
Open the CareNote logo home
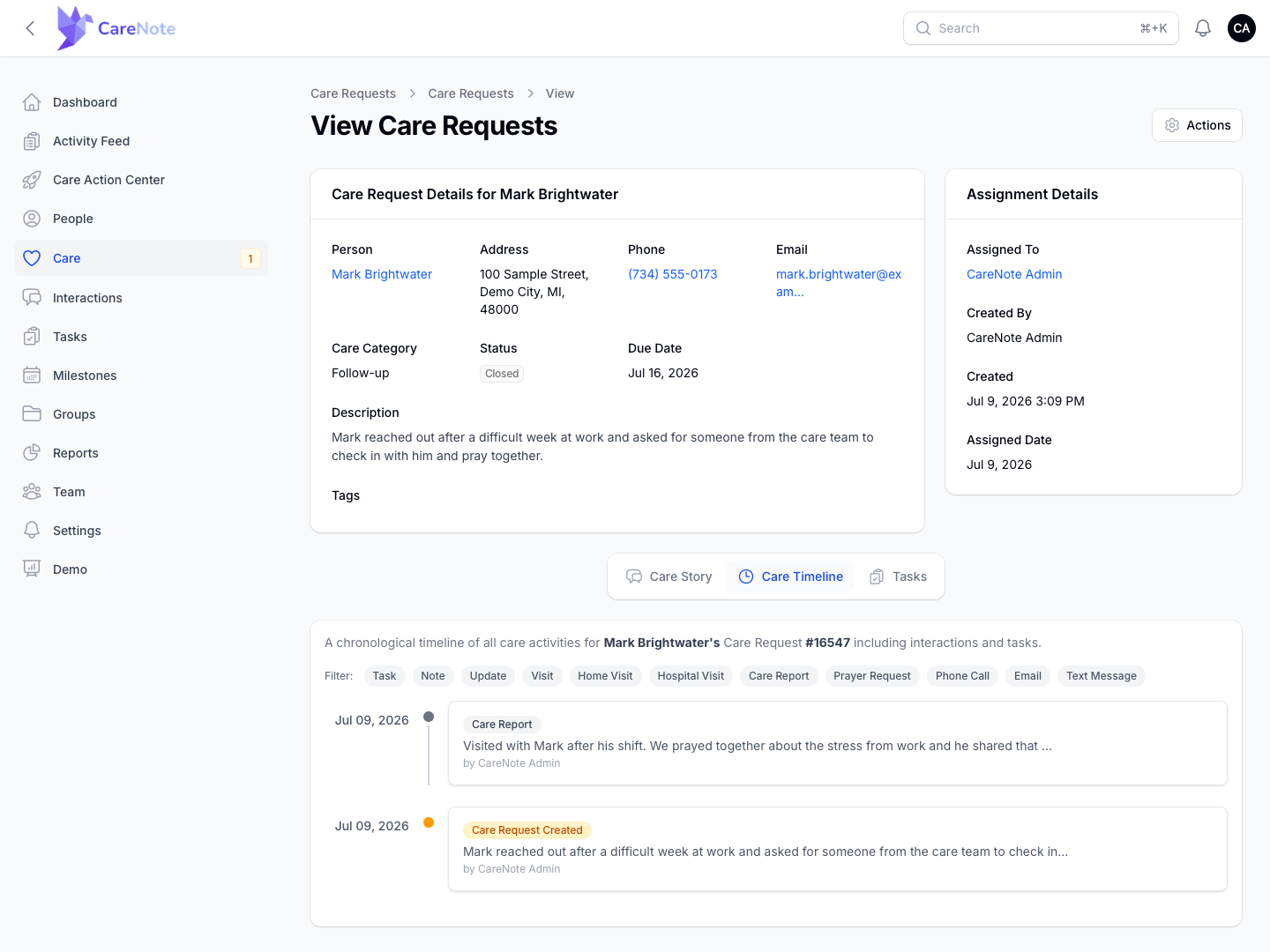116,28
